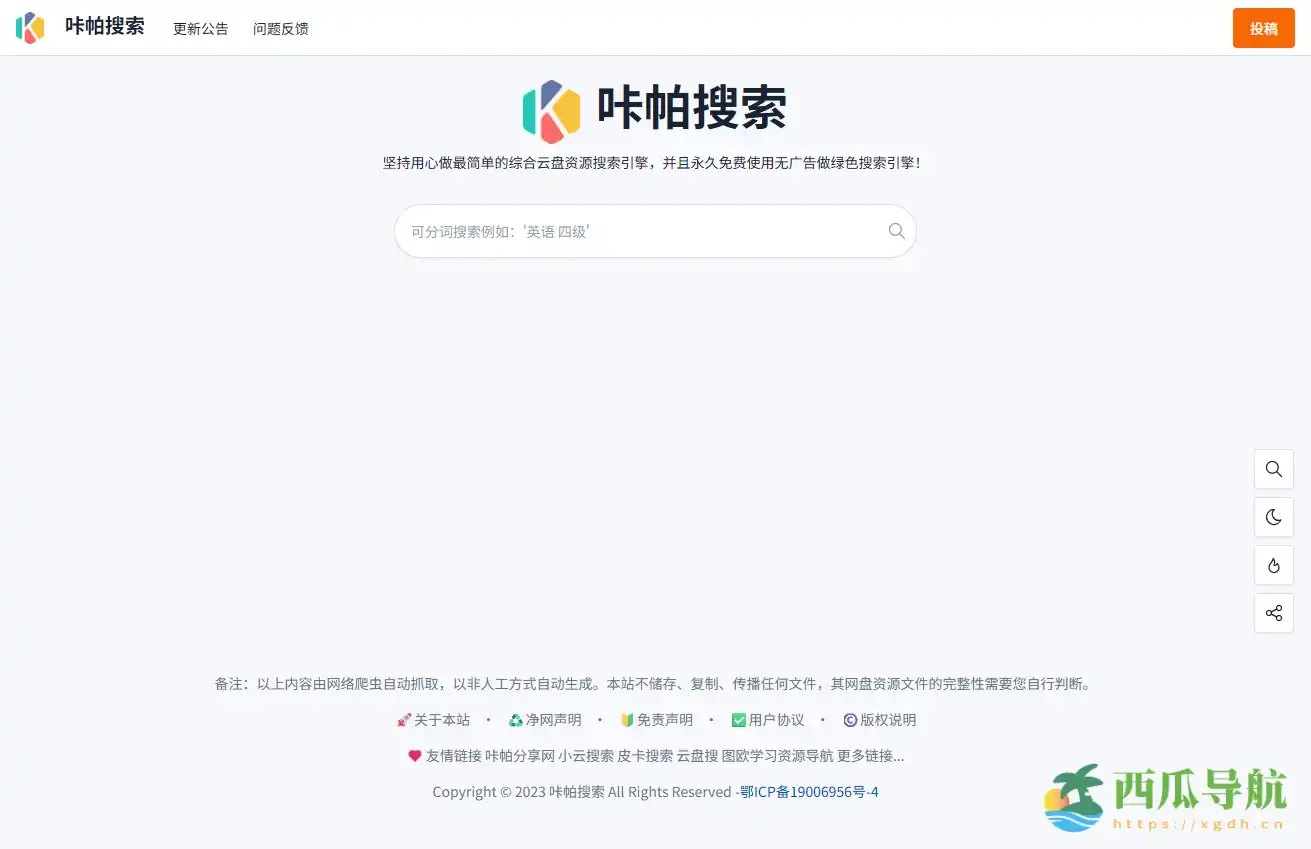Click the magnifier inside the search bar

tap(896, 230)
